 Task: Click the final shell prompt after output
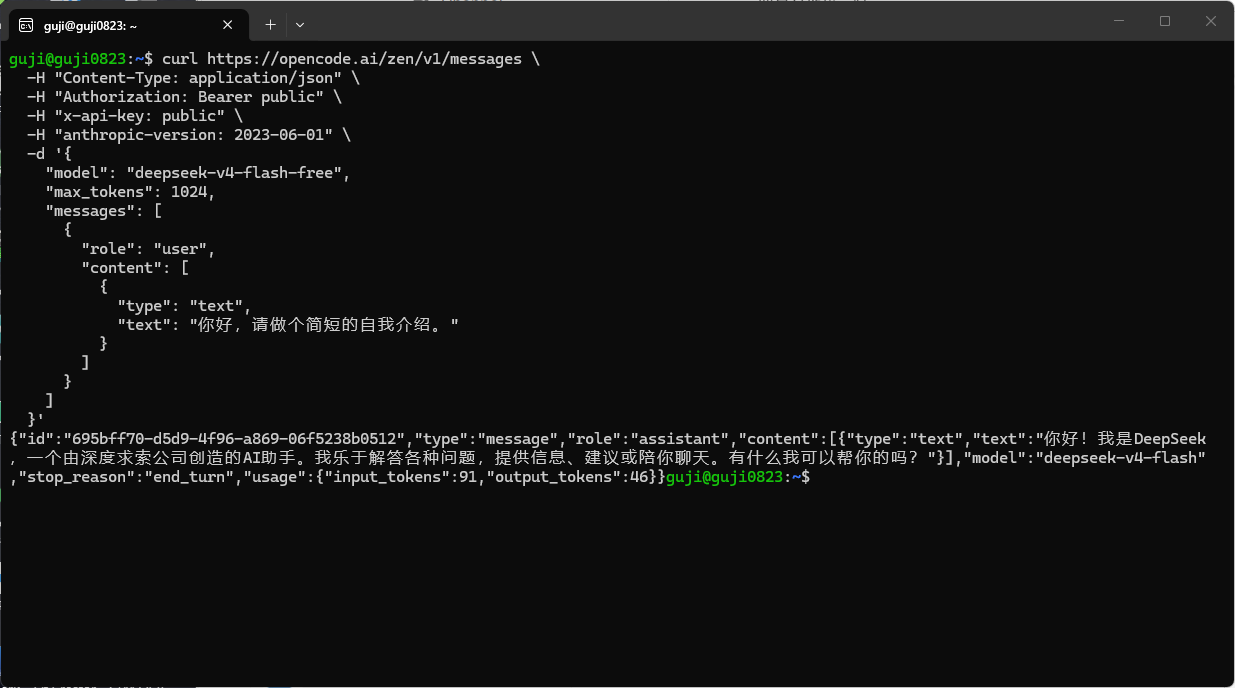tap(738, 477)
